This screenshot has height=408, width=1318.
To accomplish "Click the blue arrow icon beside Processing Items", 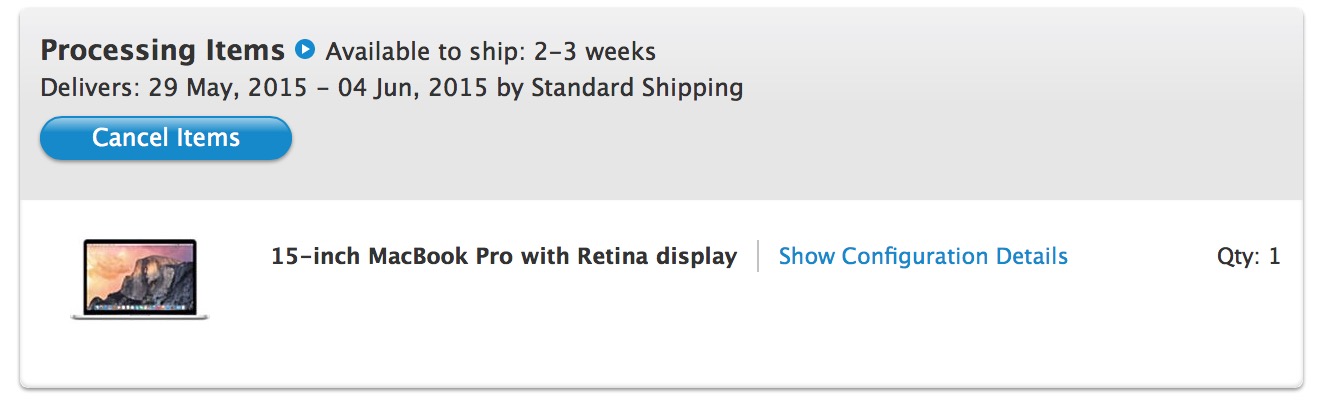I will (x=306, y=48).
